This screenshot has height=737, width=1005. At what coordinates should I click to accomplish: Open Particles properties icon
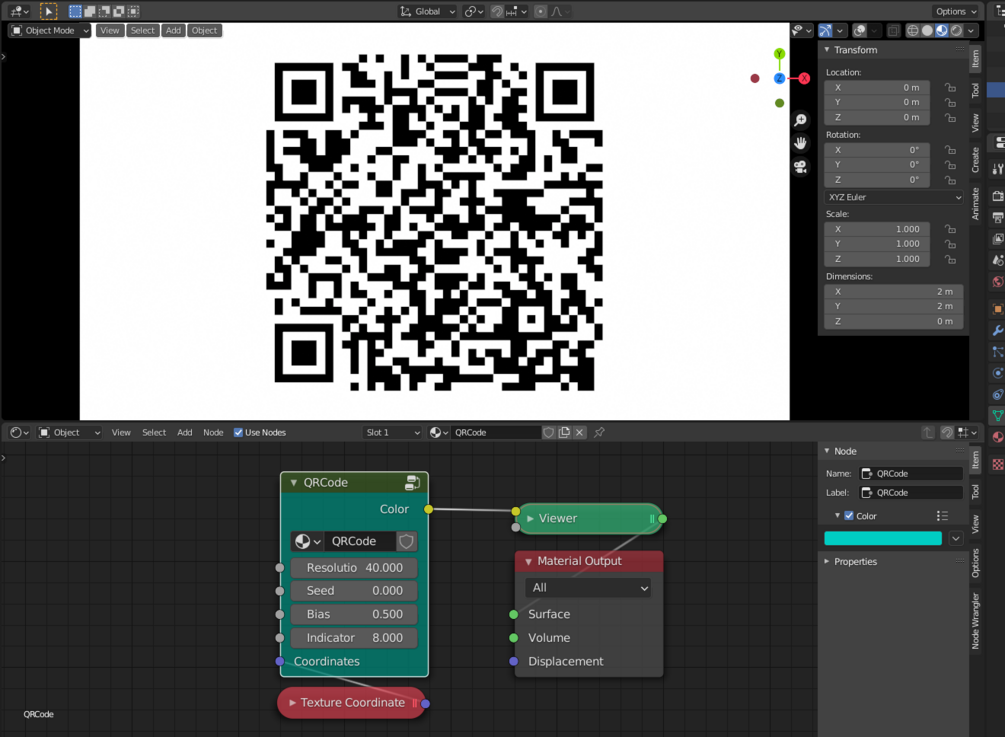pyautogui.click(x=998, y=352)
